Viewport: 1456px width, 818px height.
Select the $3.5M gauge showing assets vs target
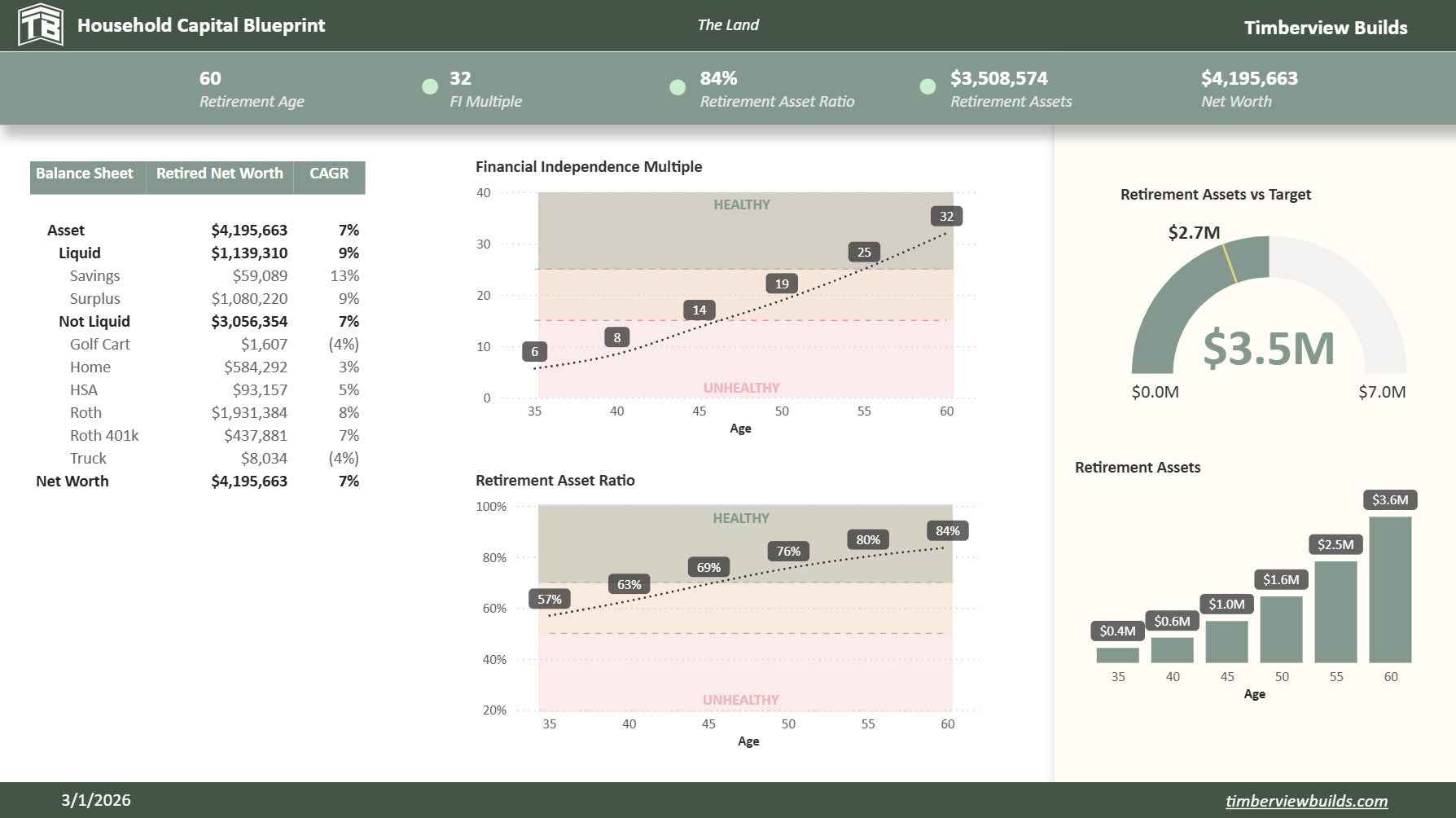tap(1270, 348)
